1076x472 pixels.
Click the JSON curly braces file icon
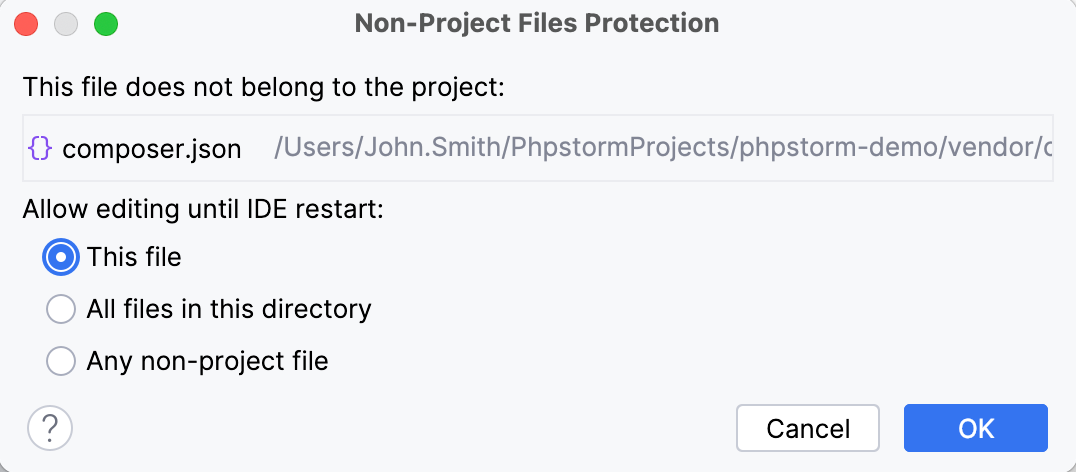click(40, 149)
